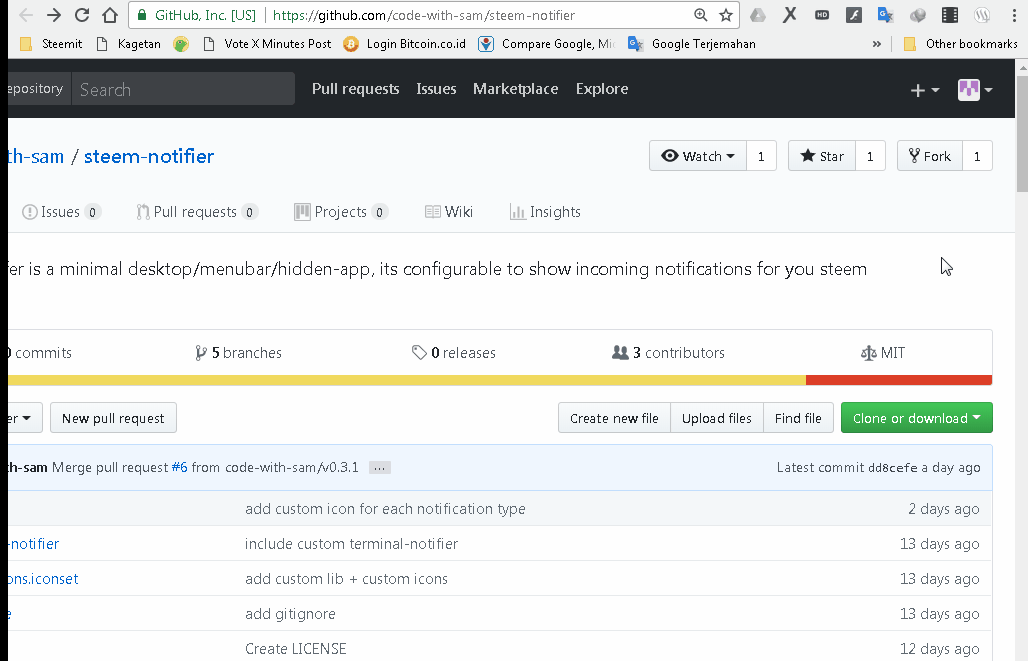Open the MIT license
Image resolution: width=1028 pixels, height=661 pixels.
tap(882, 353)
